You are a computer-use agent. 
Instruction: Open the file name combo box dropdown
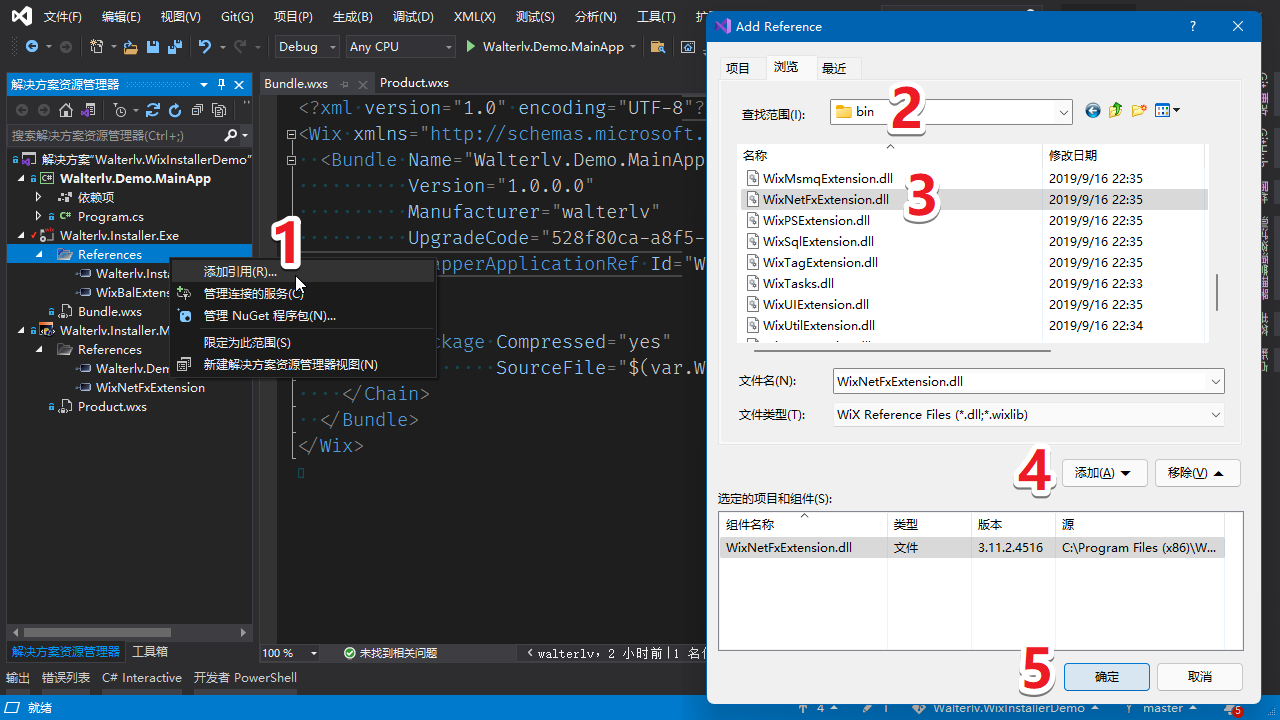point(1215,381)
